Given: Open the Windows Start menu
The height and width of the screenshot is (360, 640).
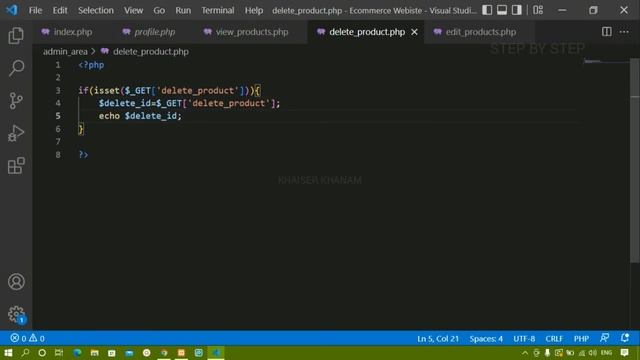Looking at the screenshot, I should [8, 353].
